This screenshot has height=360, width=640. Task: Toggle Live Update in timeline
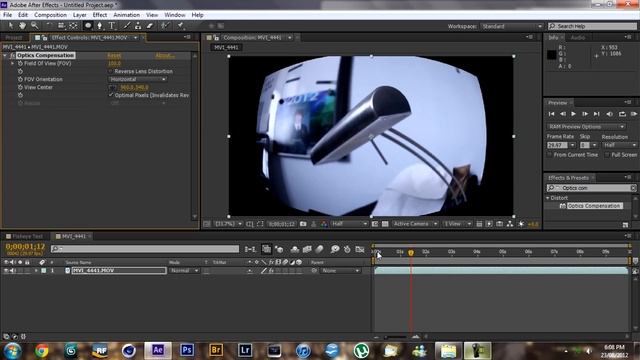coord(266,249)
